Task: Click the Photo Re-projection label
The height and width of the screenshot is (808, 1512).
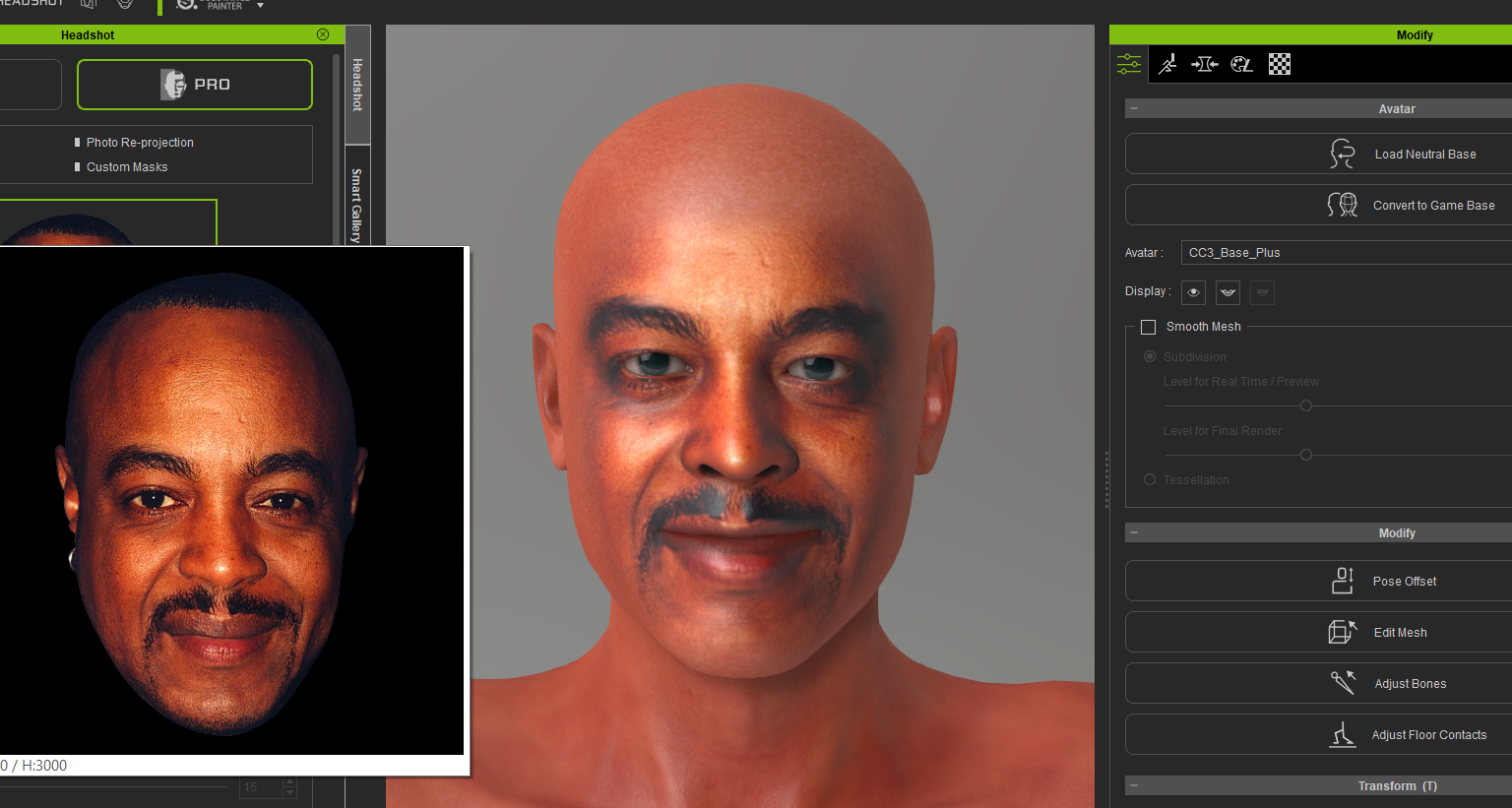Action: 140,143
